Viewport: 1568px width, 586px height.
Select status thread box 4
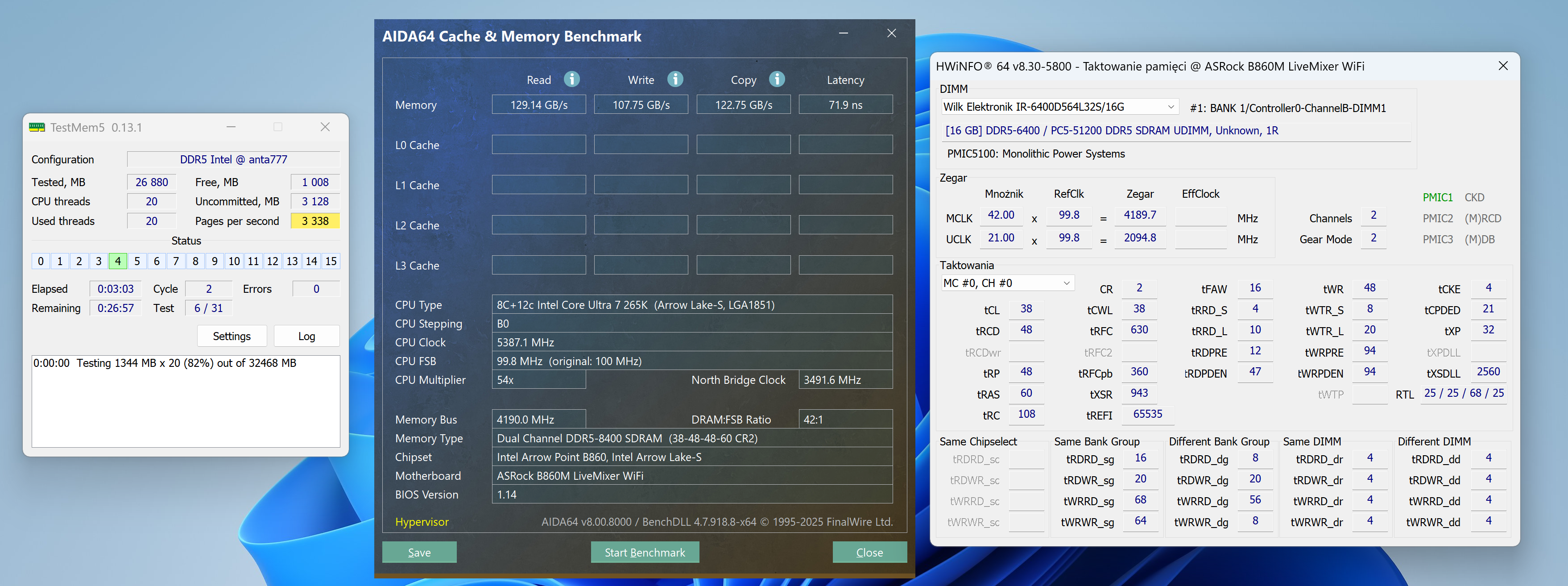(117, 262)
